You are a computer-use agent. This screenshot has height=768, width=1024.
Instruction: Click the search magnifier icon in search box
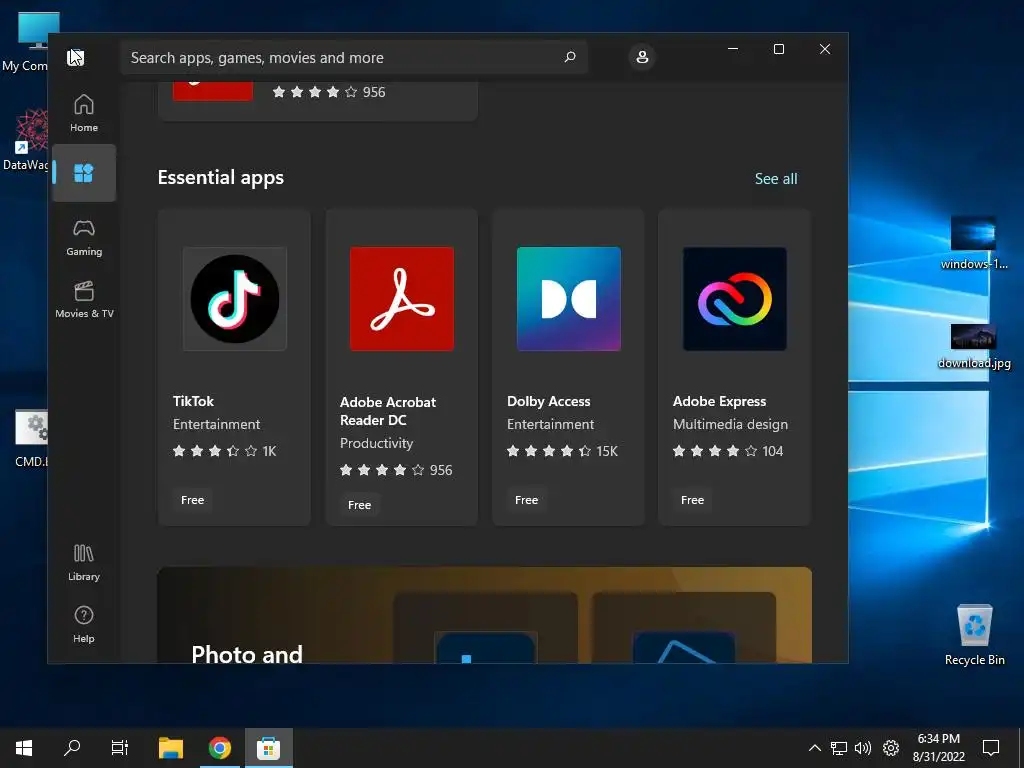pyautogui.click(x=569, y=57)
